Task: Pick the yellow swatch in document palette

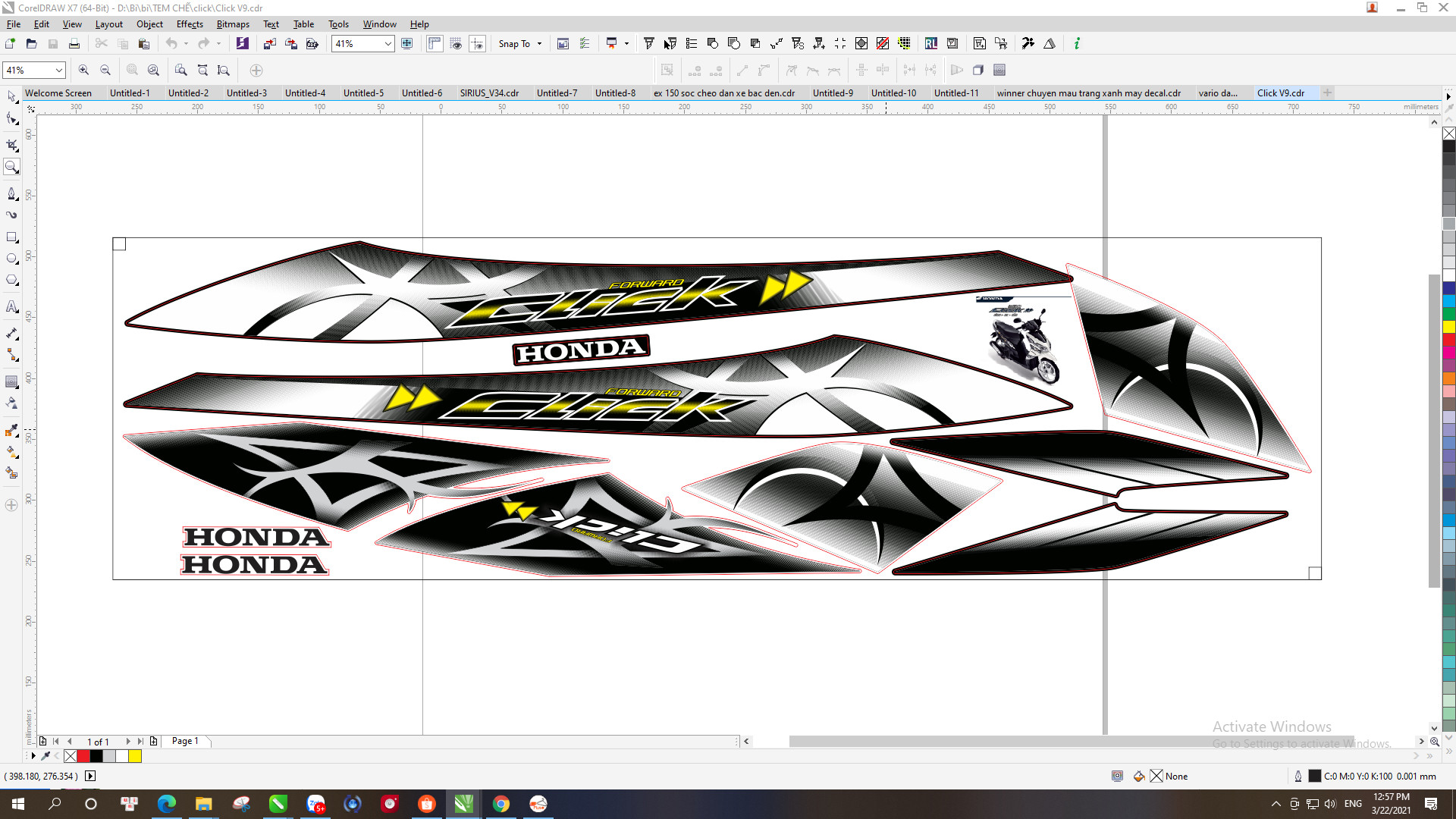Action: tap(135, 756)
